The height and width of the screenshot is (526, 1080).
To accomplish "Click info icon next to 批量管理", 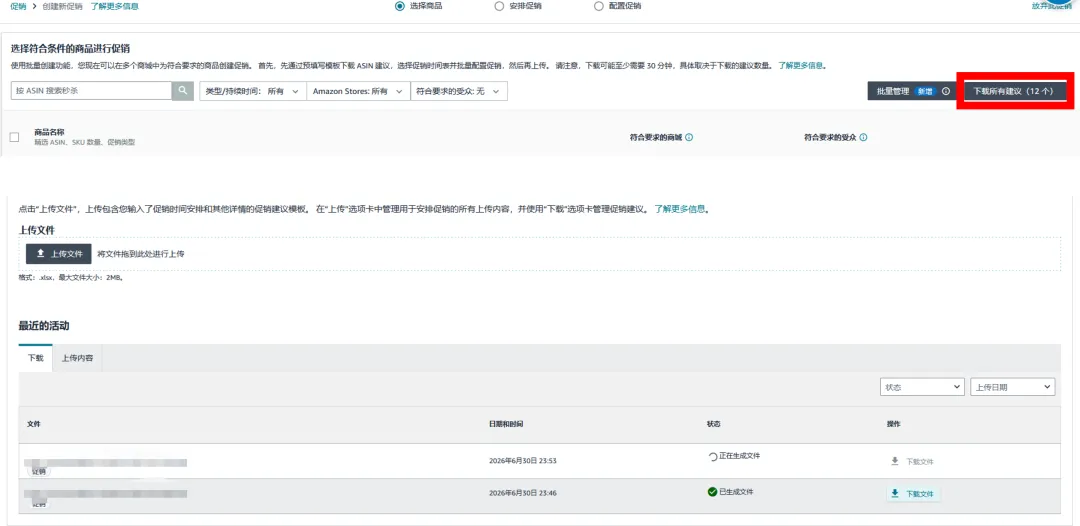I will 946,91.
